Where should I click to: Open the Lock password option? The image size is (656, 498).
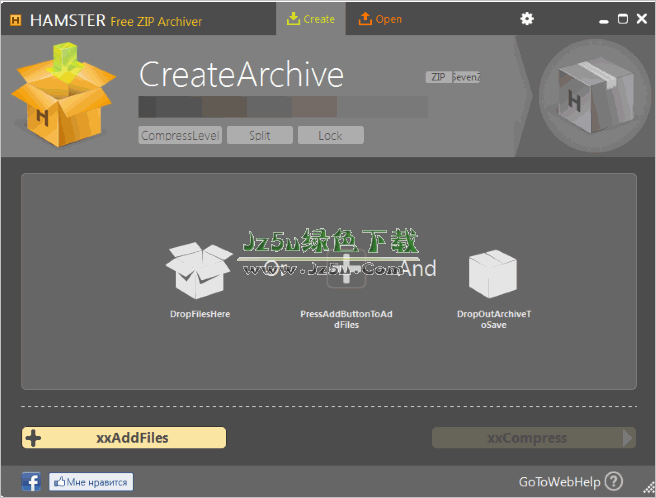[x=331, y=135]
